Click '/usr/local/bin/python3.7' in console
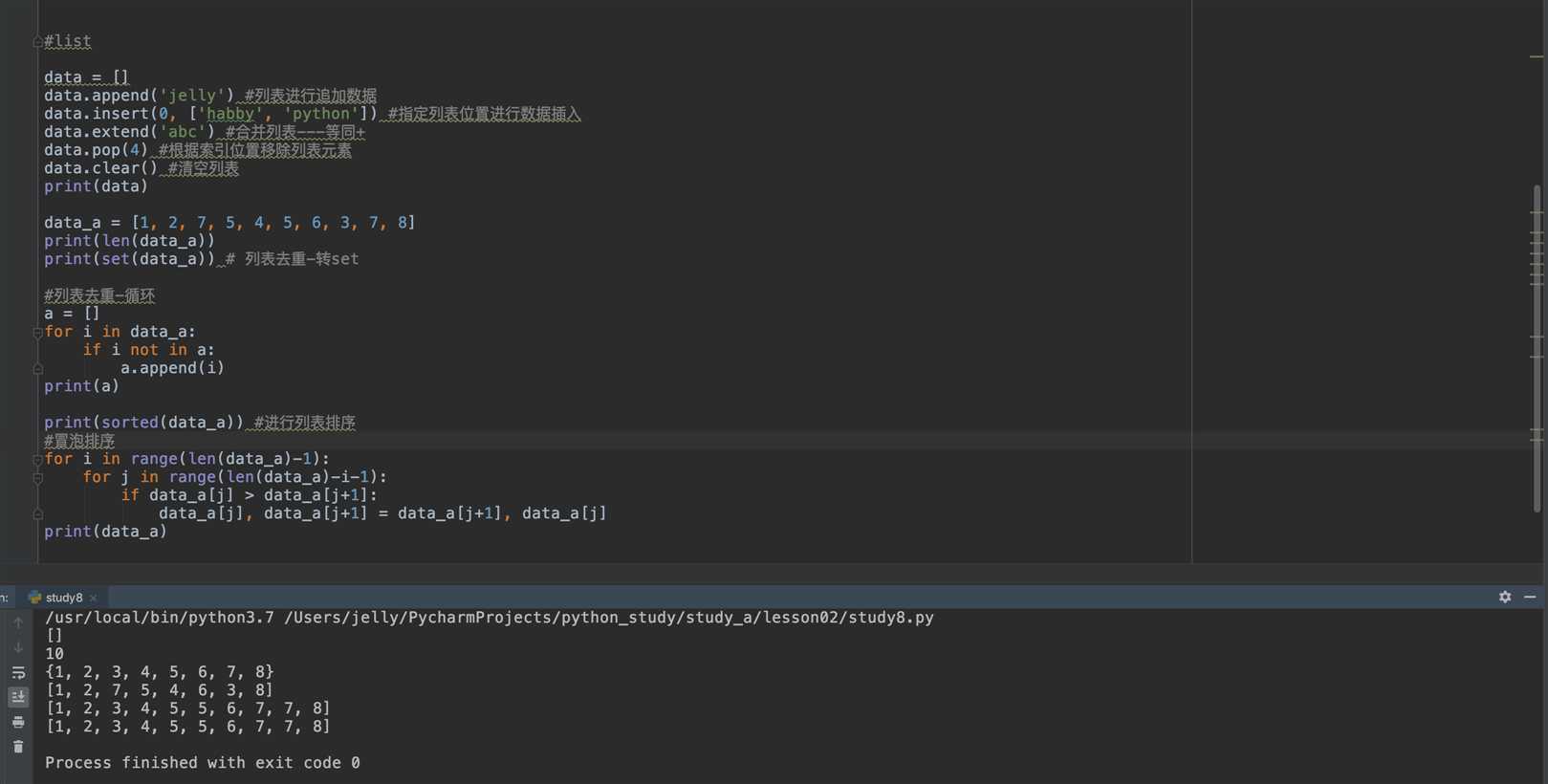This screenshot has width=1548, height=784. tap(160, 618)
